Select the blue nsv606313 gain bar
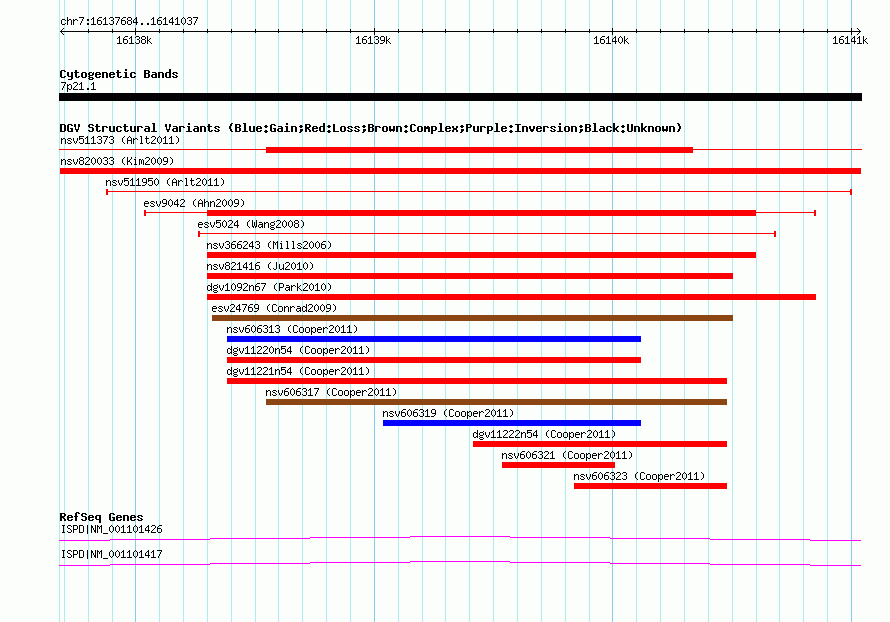The image size is (890, 622). tap(434, 339)
